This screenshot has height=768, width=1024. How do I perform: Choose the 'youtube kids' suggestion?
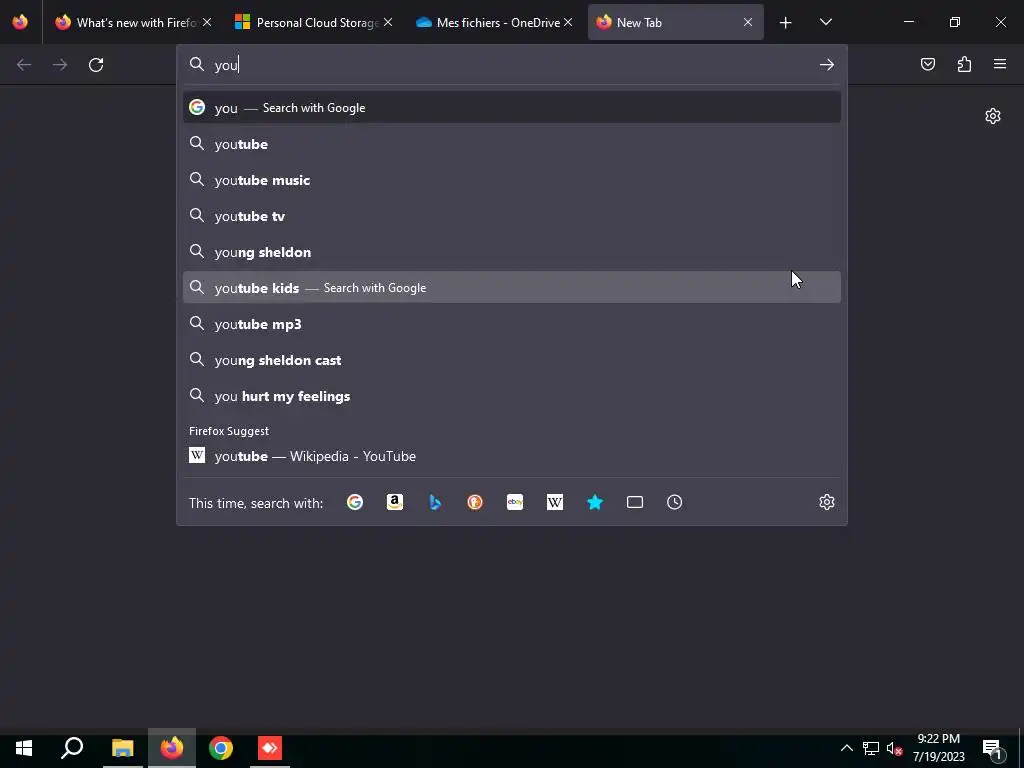(x=512, y=288)
